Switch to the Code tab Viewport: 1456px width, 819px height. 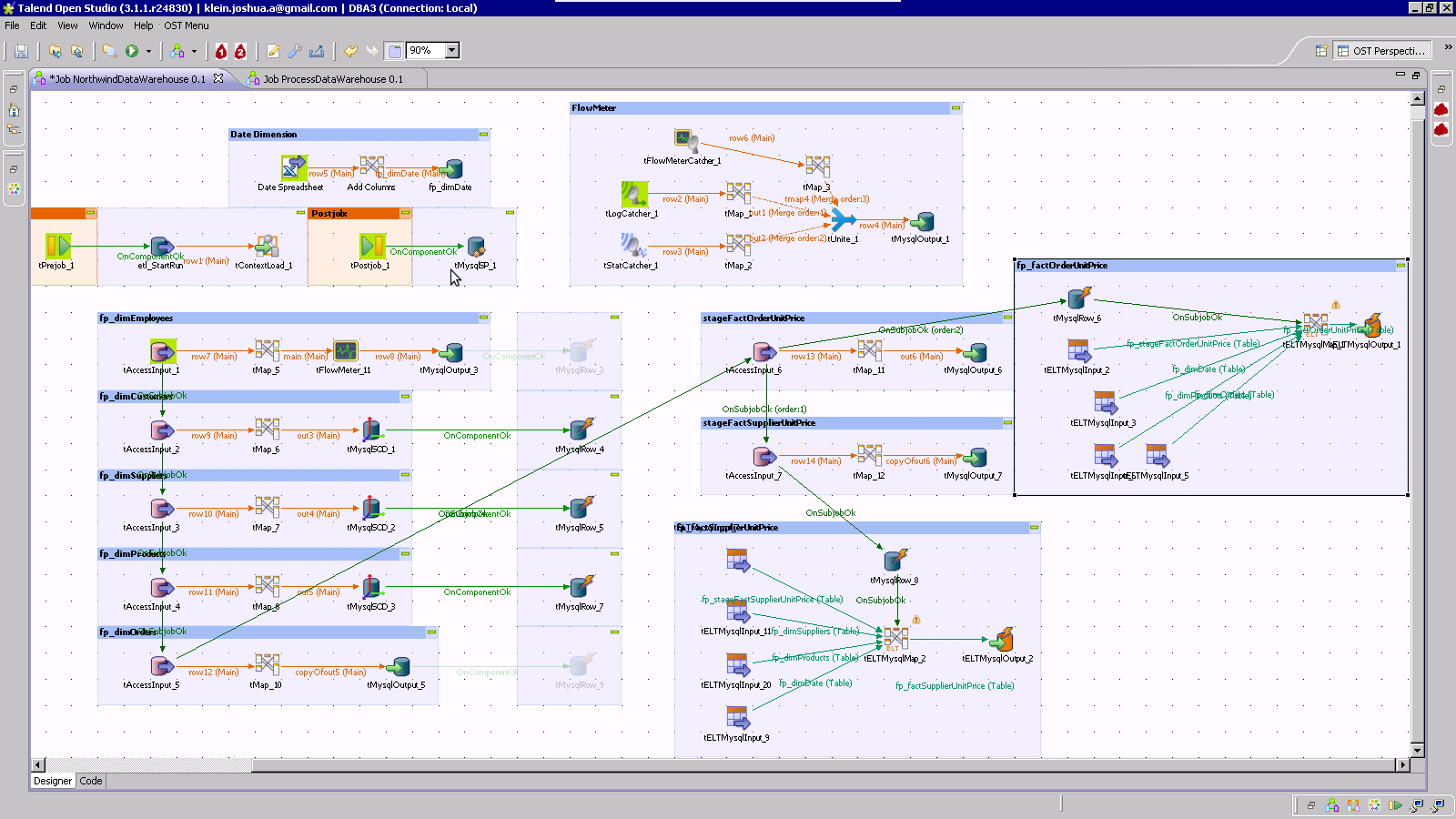(x=91, y=781)
